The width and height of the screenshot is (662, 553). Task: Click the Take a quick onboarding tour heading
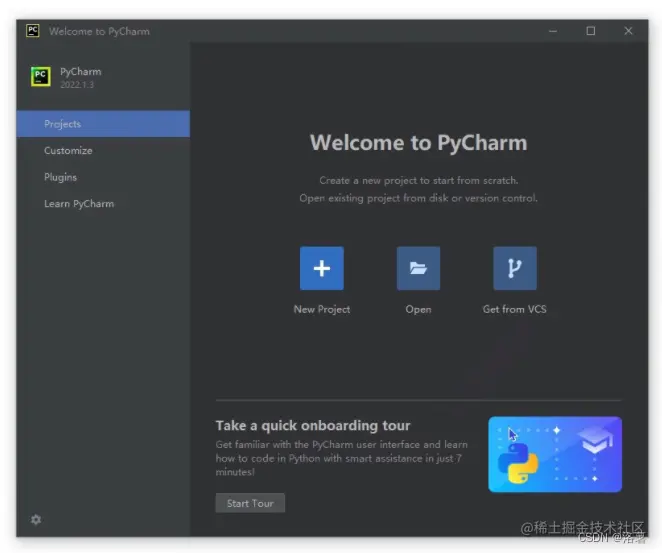pos(313,426)
